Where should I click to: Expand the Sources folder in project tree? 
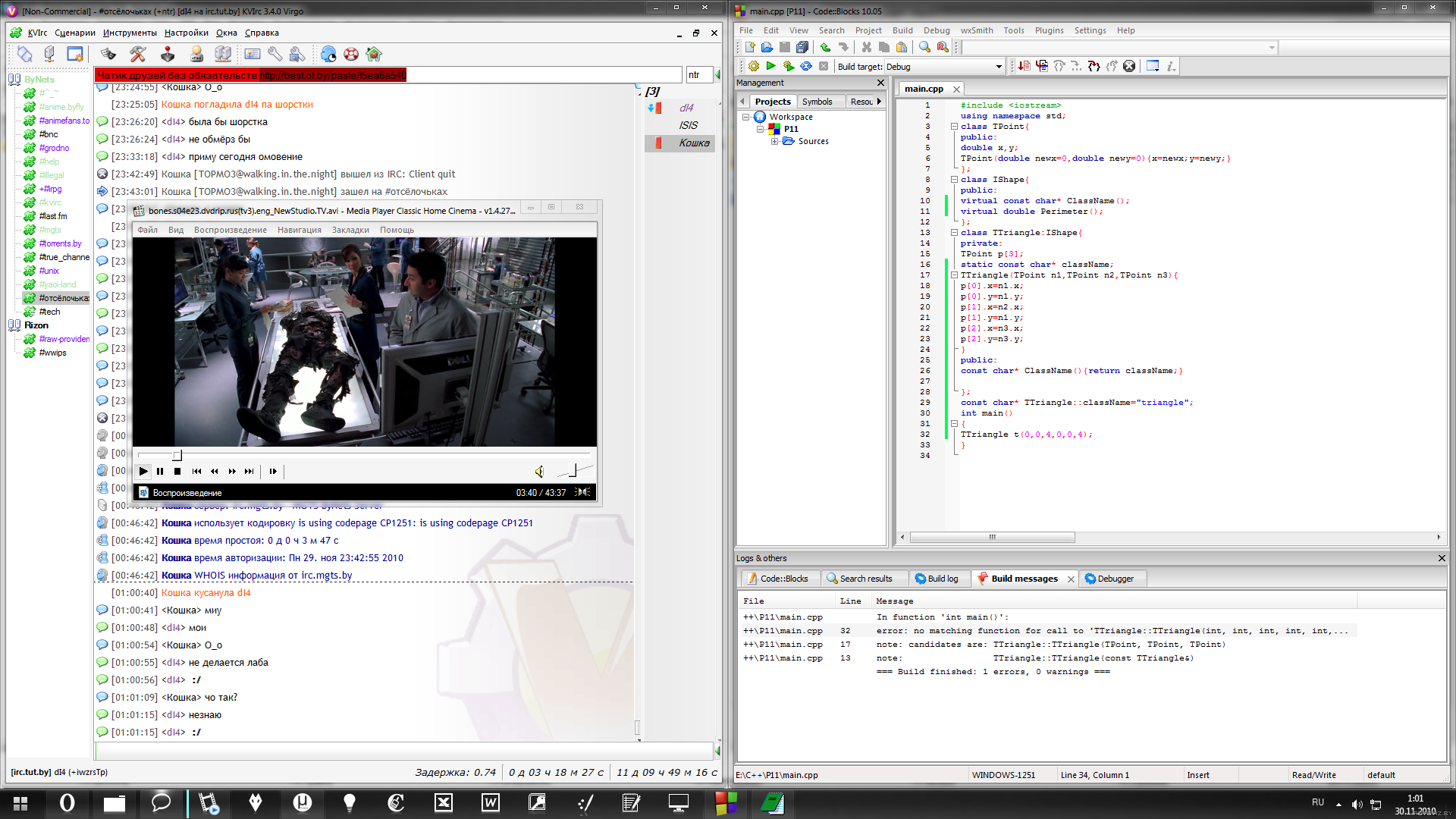(774, 142)
